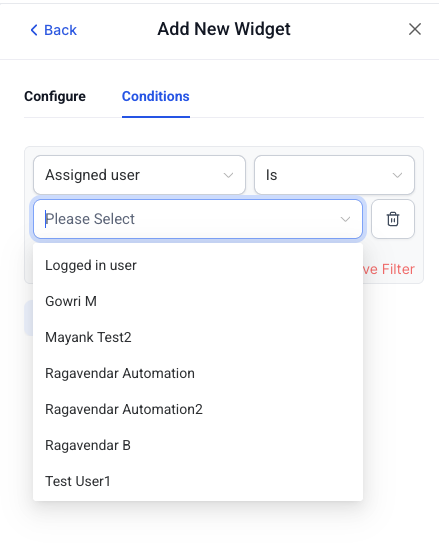This screenshot has height=544, width=439.
Task: Click the partially visible Remove Filter link
Action: (x=389, y=269)
